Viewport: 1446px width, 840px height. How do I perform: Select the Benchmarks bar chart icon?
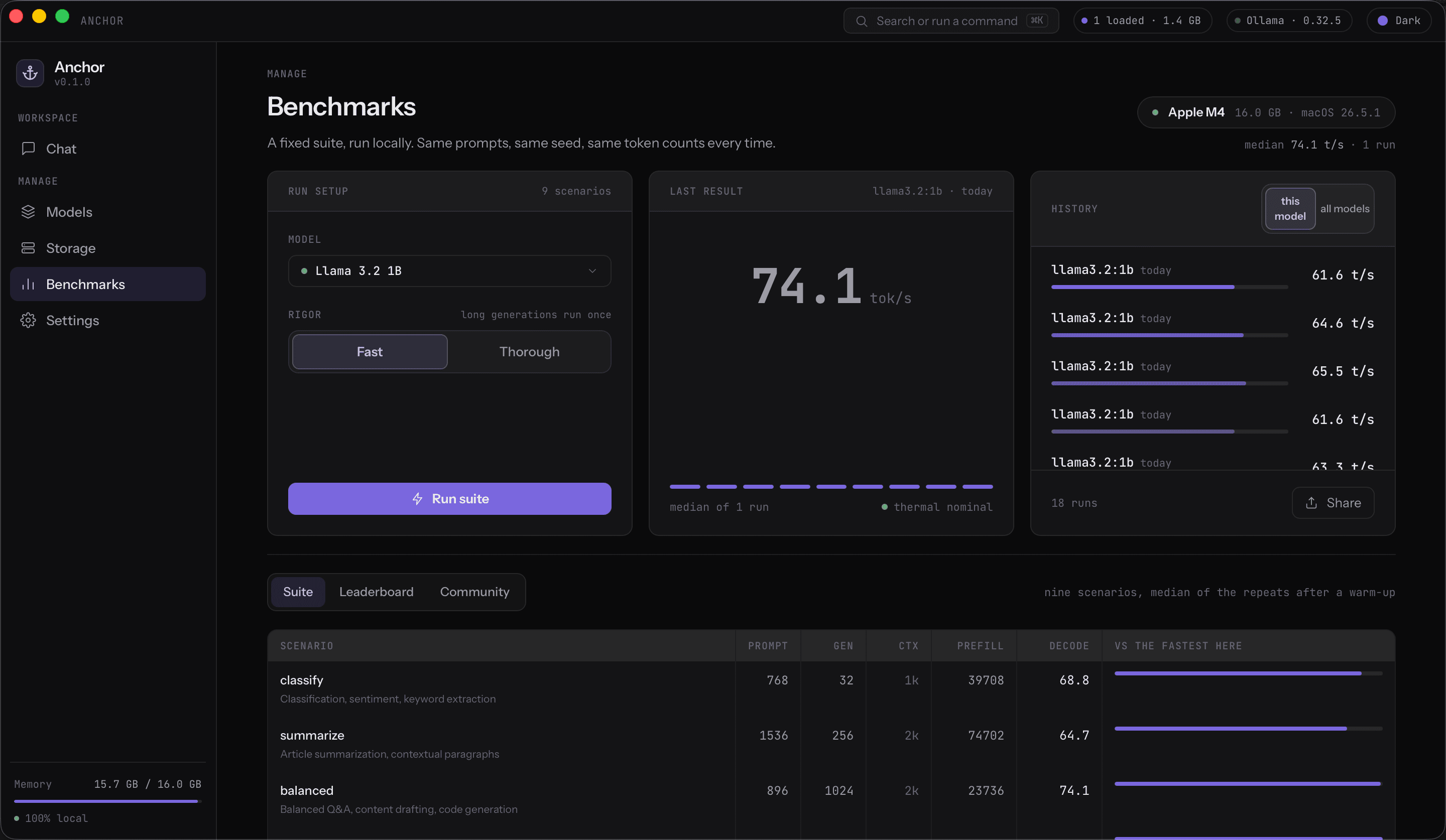pos(28,284)
